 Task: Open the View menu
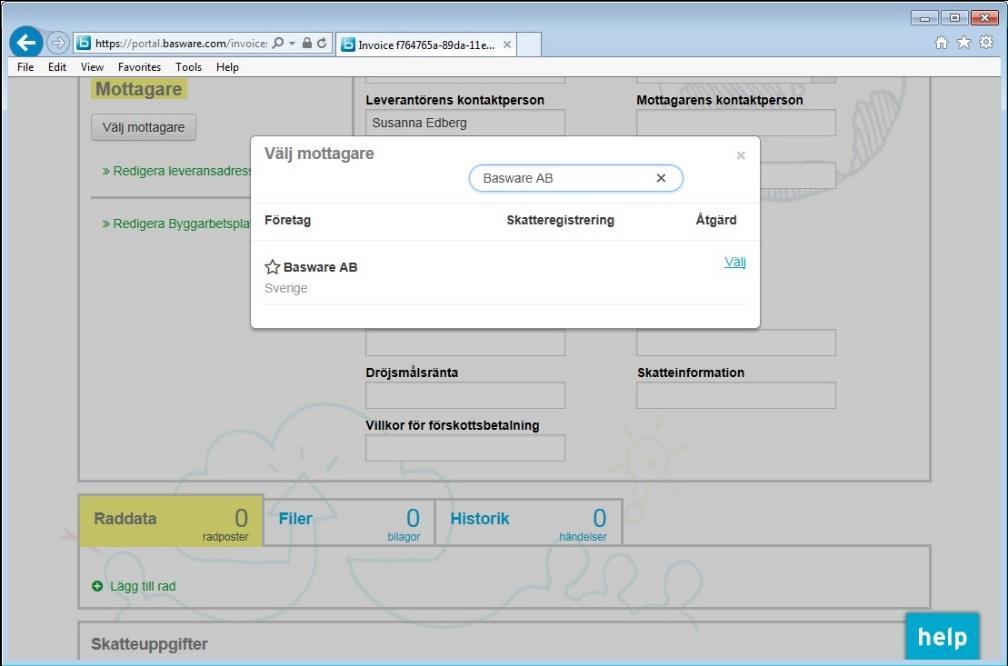click(x=92, y=67)
